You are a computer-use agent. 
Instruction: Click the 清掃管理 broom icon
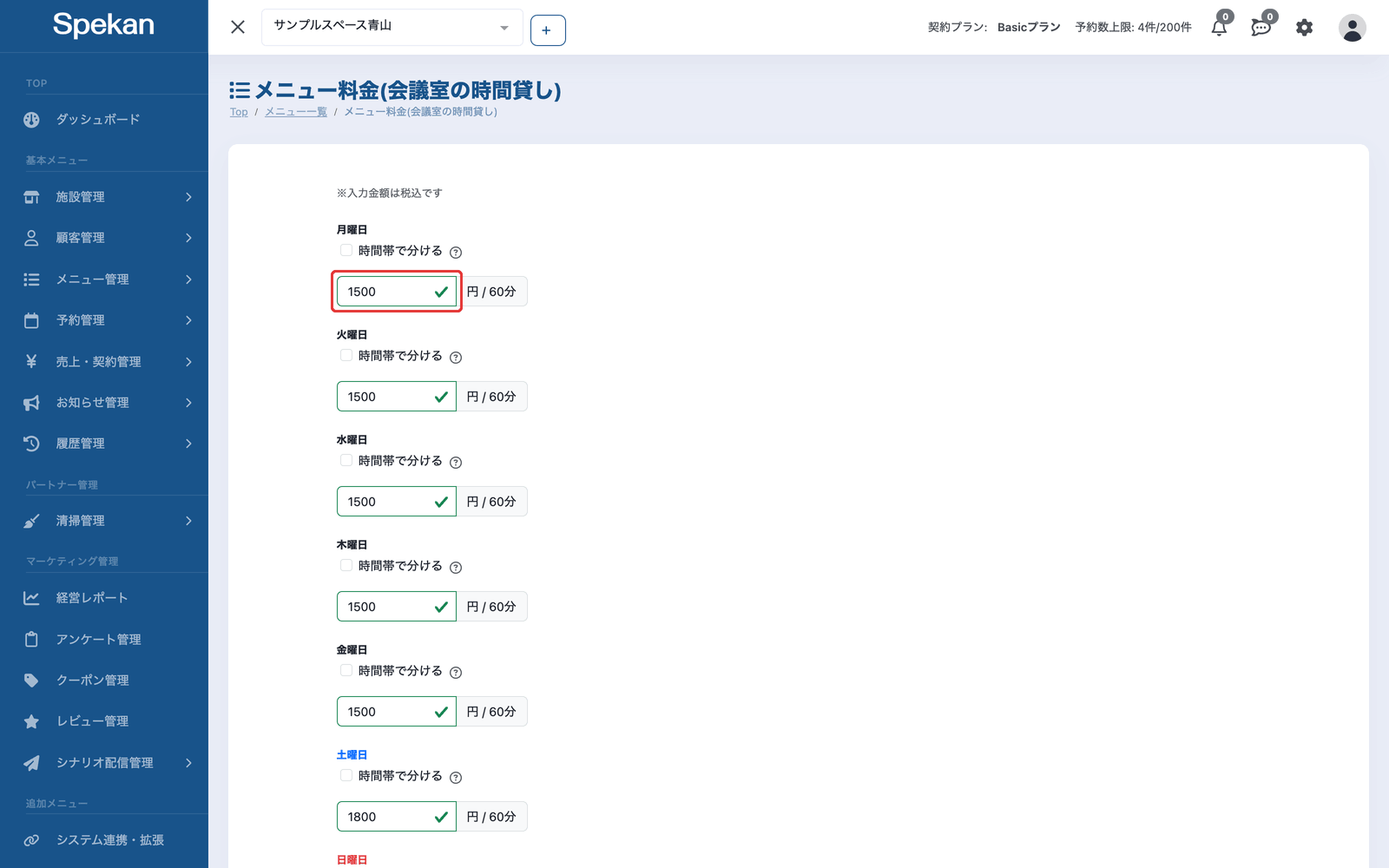pos(31,521)
